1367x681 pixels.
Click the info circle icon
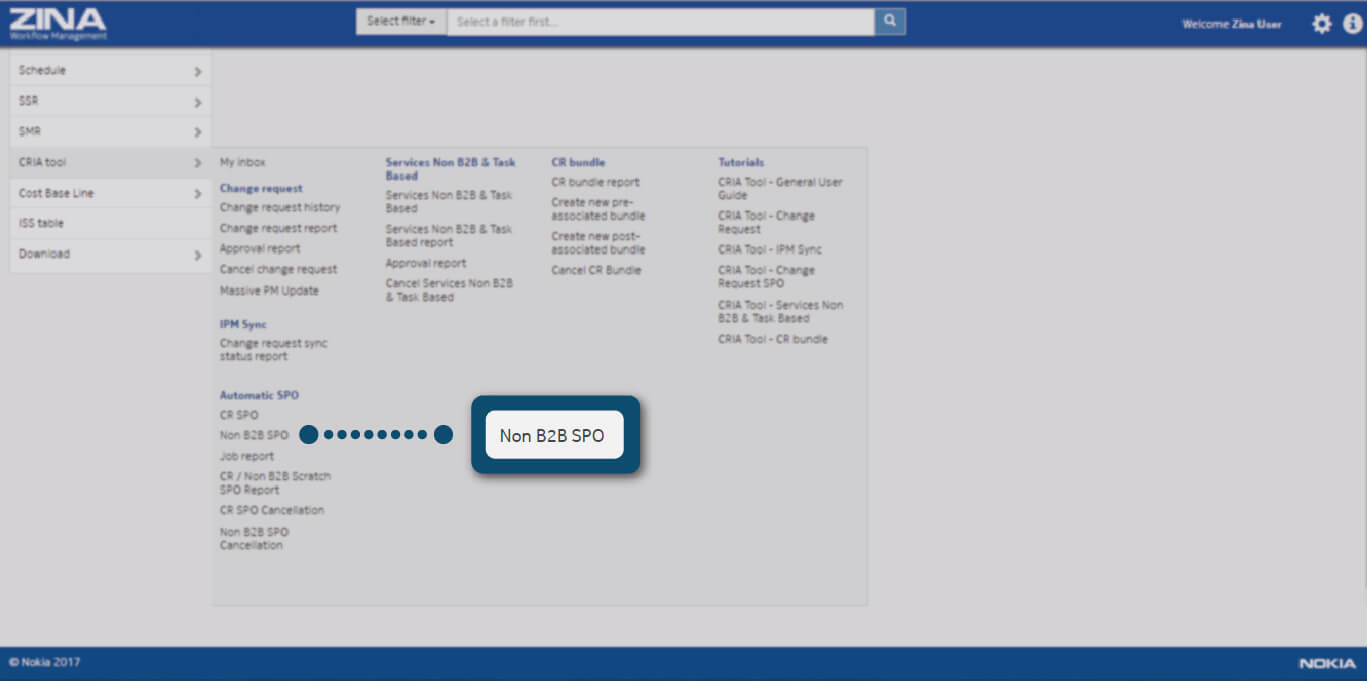[x=1352, y=24]
